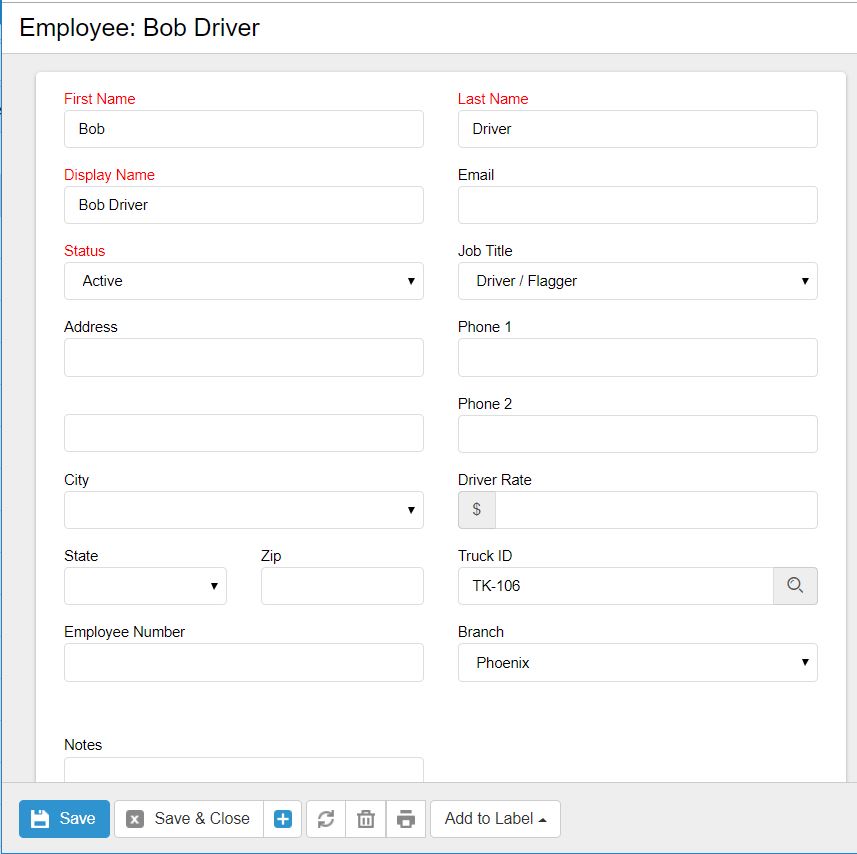This screenshot has width=857, height=854.
Task: Expand the State dropdown
Action: [145, 586]
